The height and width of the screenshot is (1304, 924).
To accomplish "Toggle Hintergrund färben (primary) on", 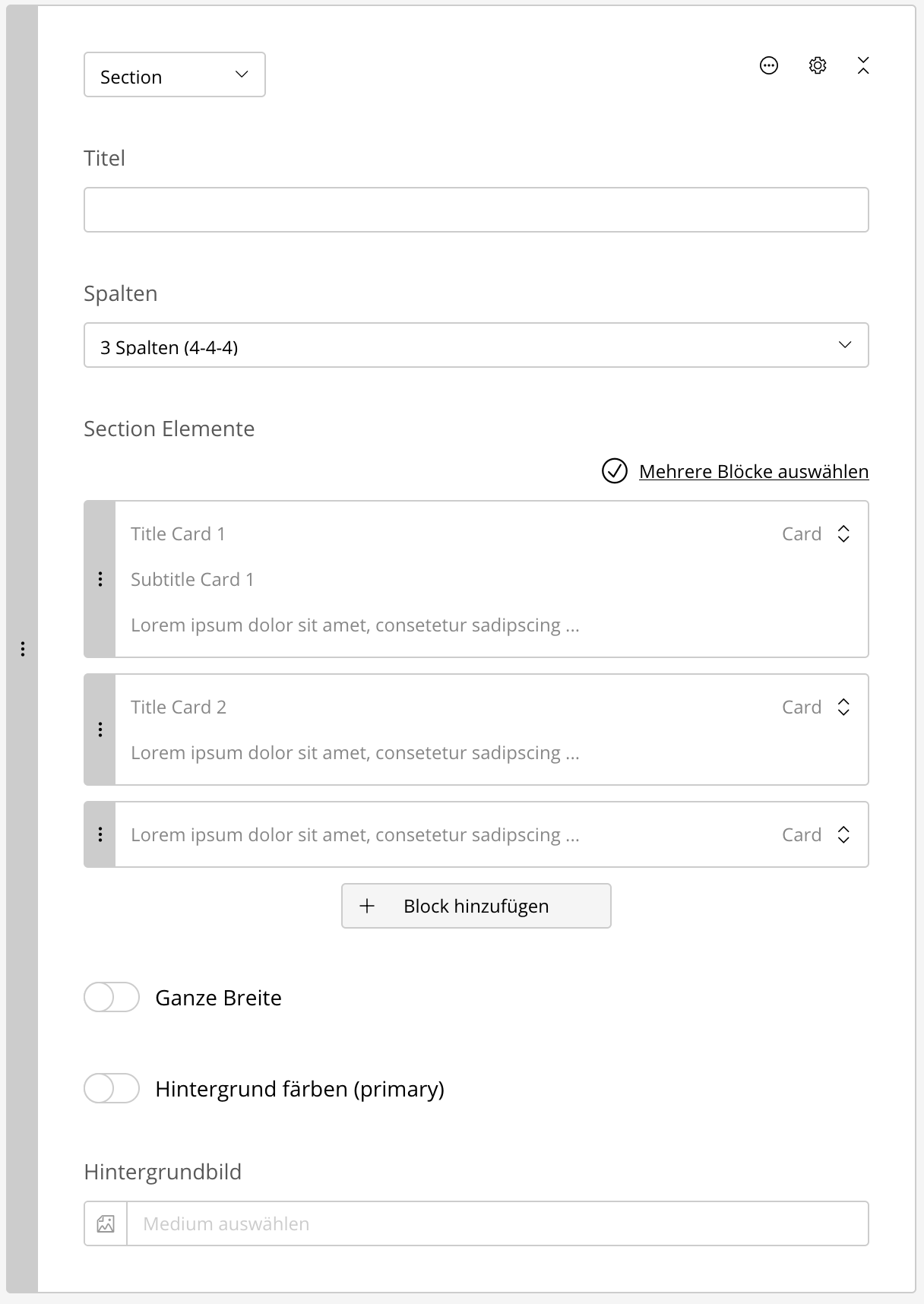I will tap(112, 1088).
